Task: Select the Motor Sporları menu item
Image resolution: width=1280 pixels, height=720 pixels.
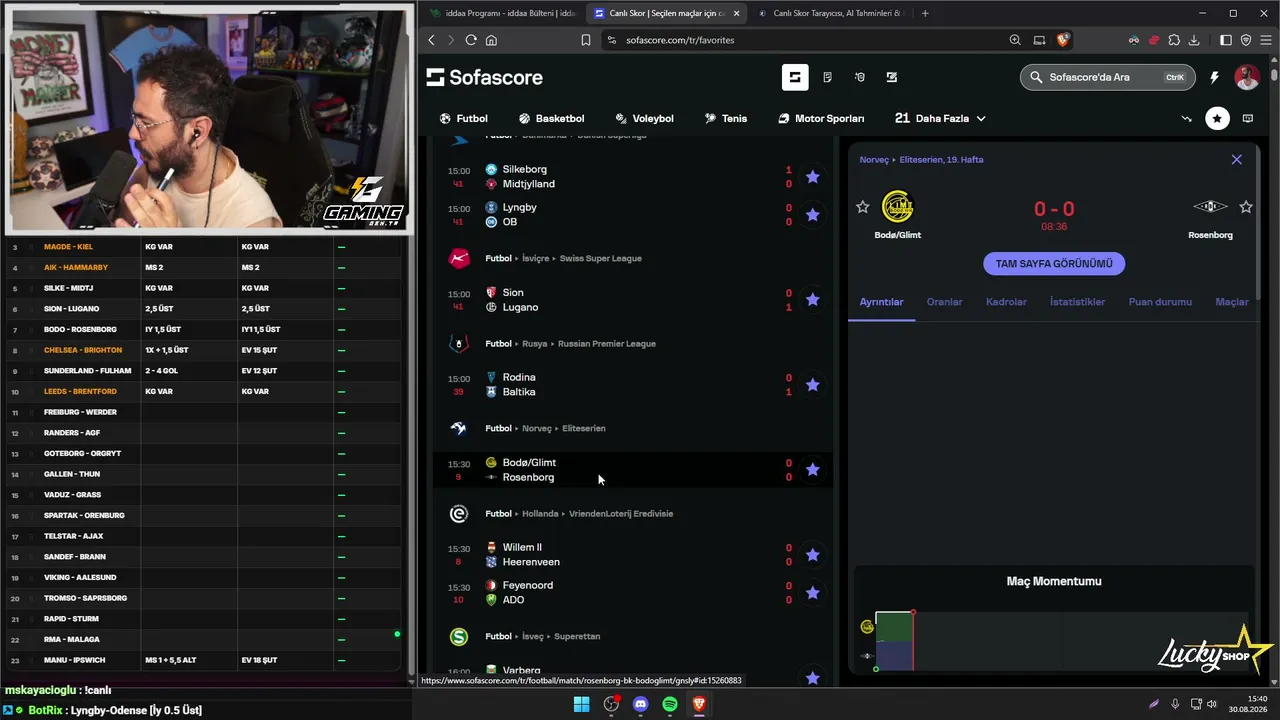Action: [821, 118]
